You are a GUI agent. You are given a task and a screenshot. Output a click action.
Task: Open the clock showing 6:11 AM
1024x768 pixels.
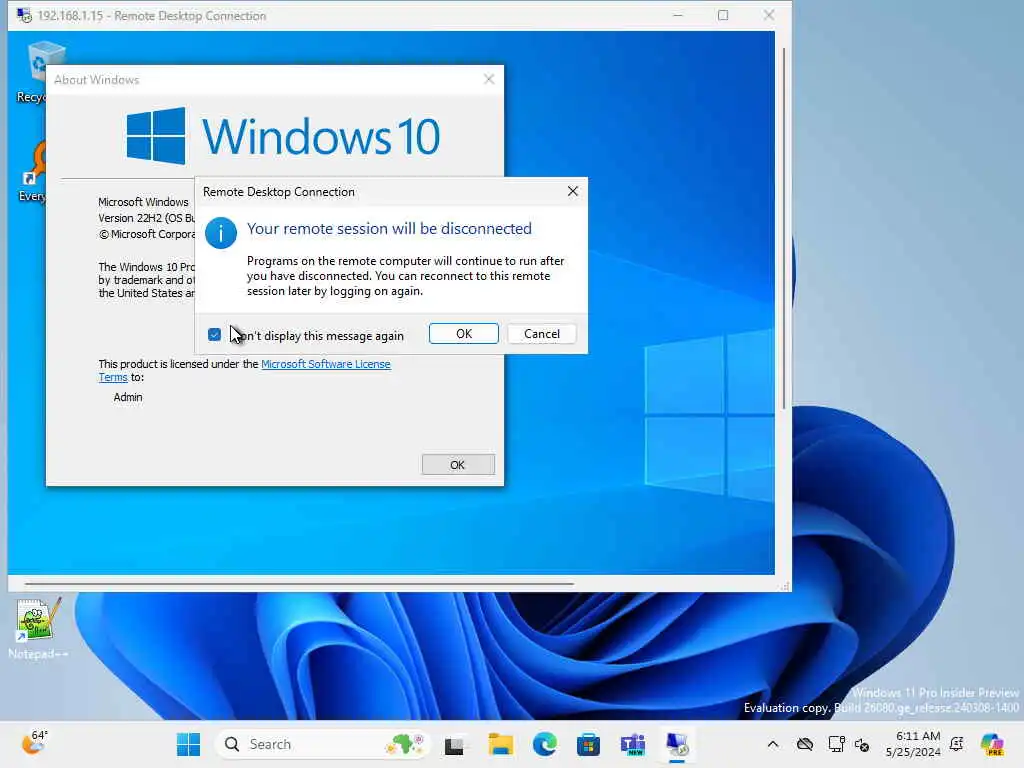pos(913,744)
